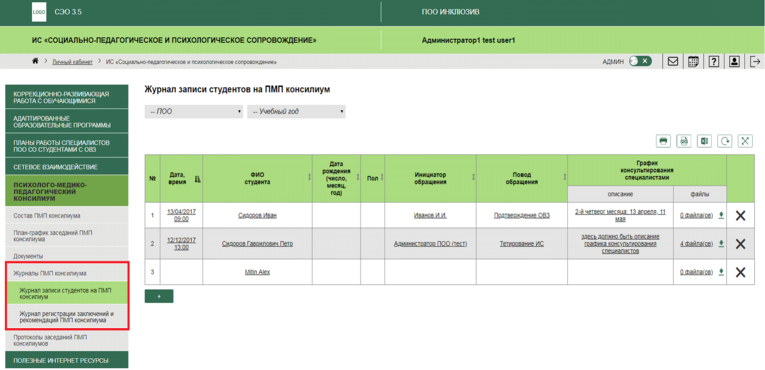Expand the table to fullscreen

(745, 141)
